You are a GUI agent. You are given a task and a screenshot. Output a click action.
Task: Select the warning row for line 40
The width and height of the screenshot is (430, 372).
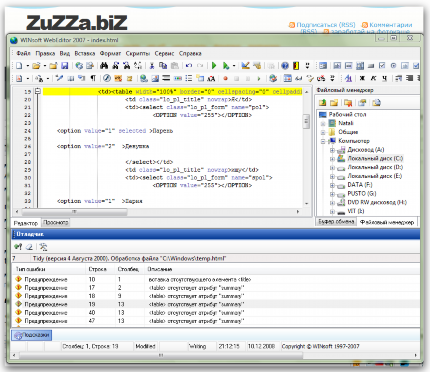click(216, 313)
